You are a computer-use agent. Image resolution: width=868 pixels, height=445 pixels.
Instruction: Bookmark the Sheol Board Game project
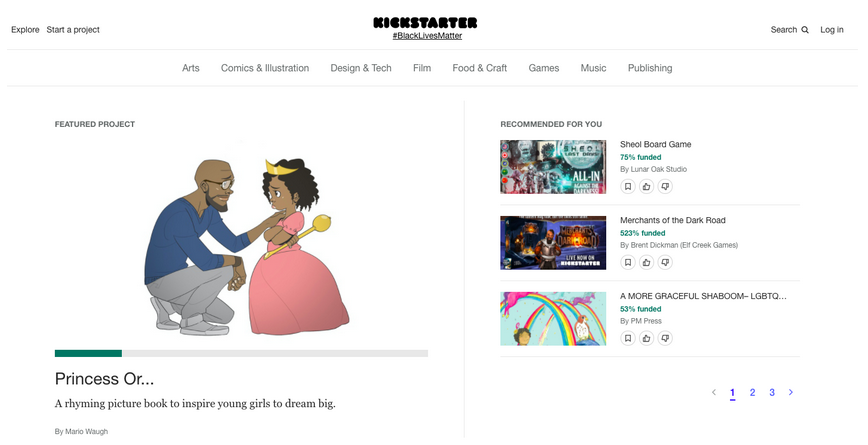628,187
